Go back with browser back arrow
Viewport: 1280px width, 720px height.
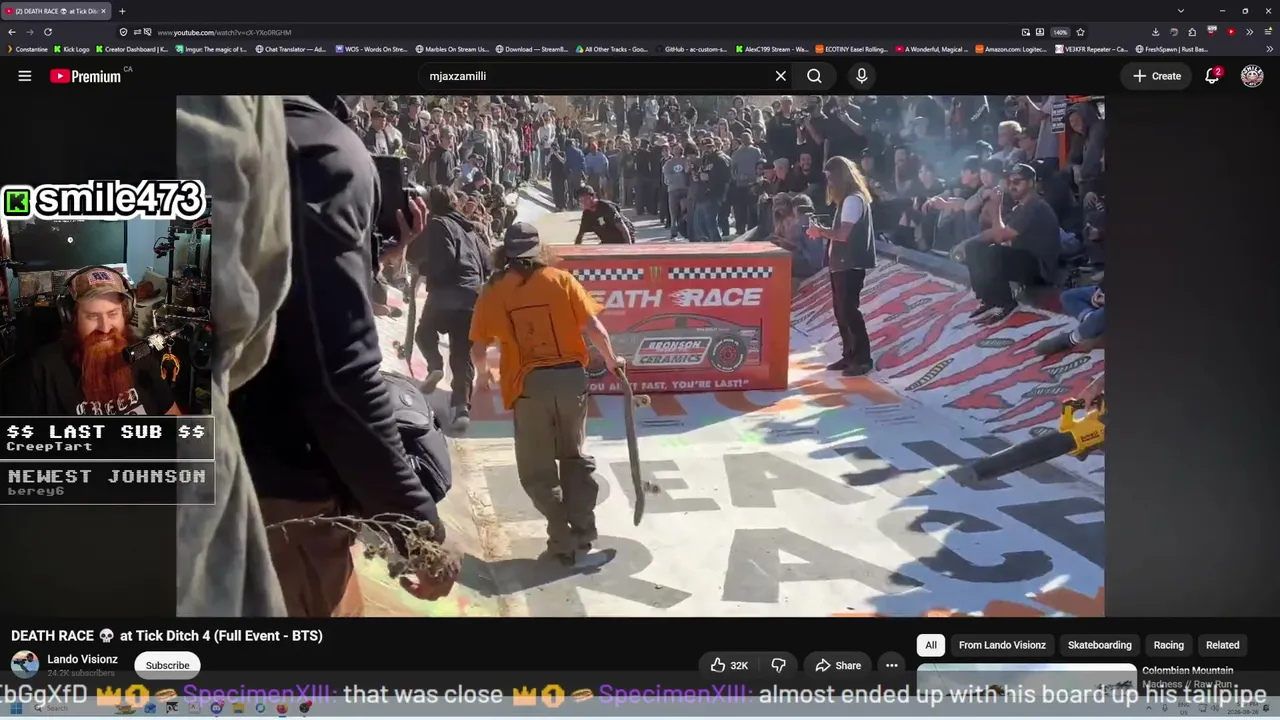(12, 32)
